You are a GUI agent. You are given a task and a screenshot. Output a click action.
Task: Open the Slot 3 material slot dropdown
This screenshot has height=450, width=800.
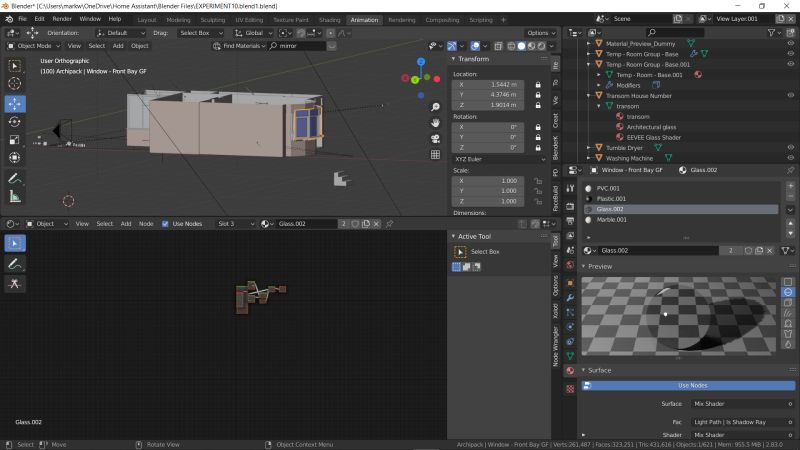(235, 224)
